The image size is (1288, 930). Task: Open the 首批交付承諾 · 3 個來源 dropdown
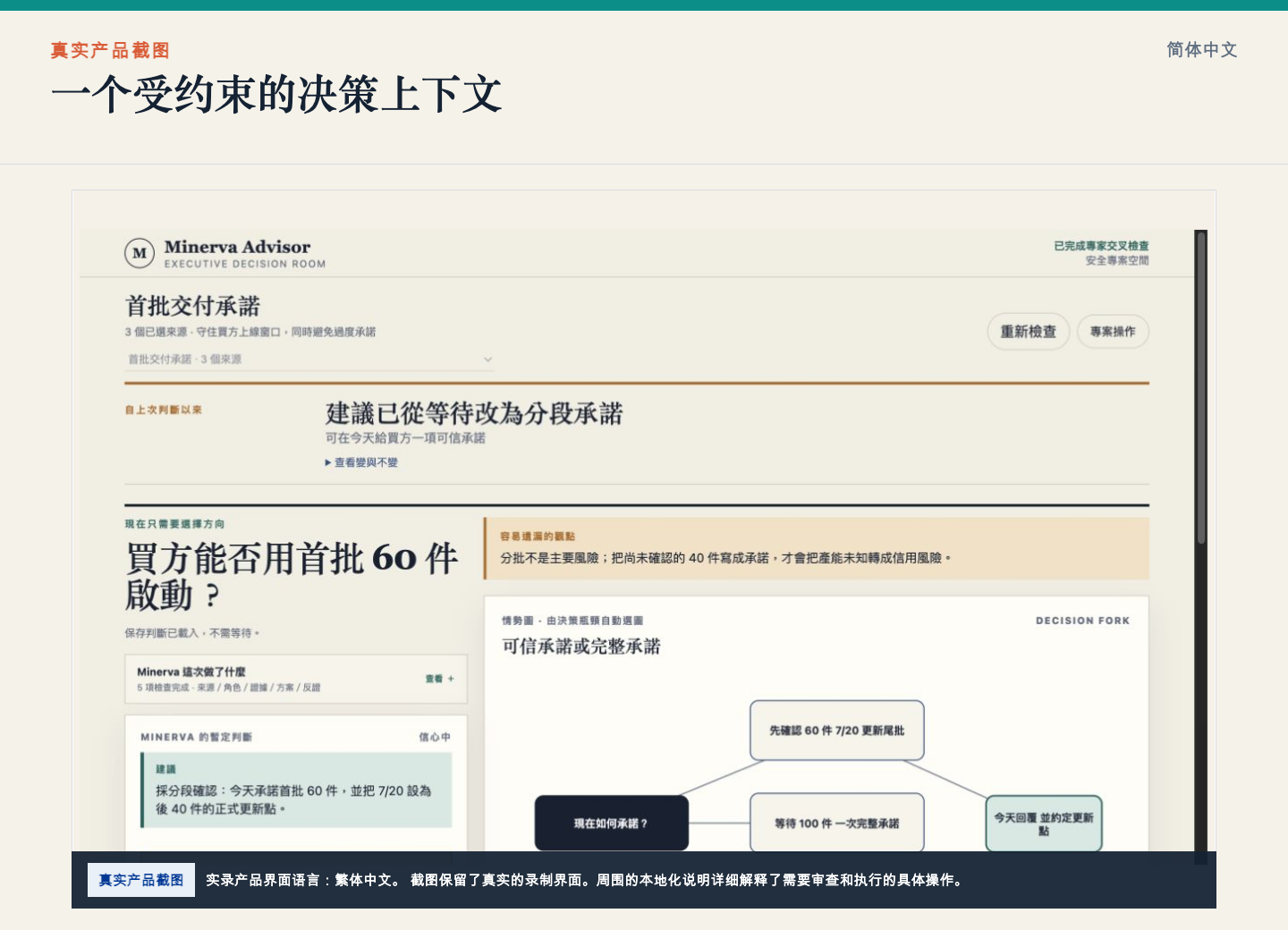click(309, 359)
